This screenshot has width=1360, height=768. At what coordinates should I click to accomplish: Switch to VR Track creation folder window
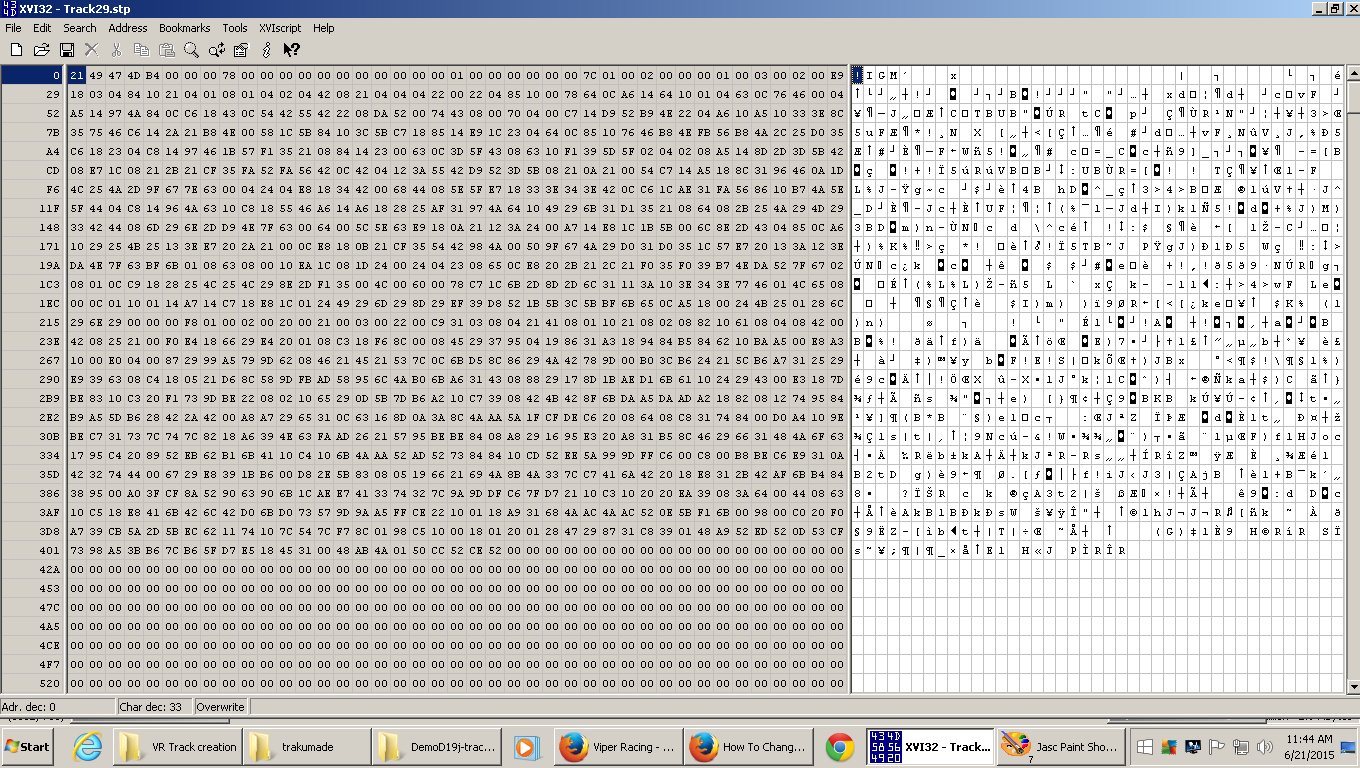click(177, 746)
